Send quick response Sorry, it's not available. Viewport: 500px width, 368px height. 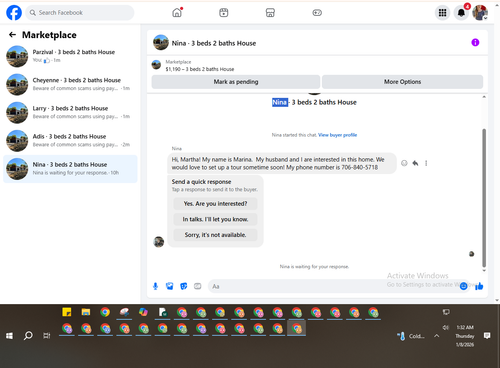[x=215, y=235]
